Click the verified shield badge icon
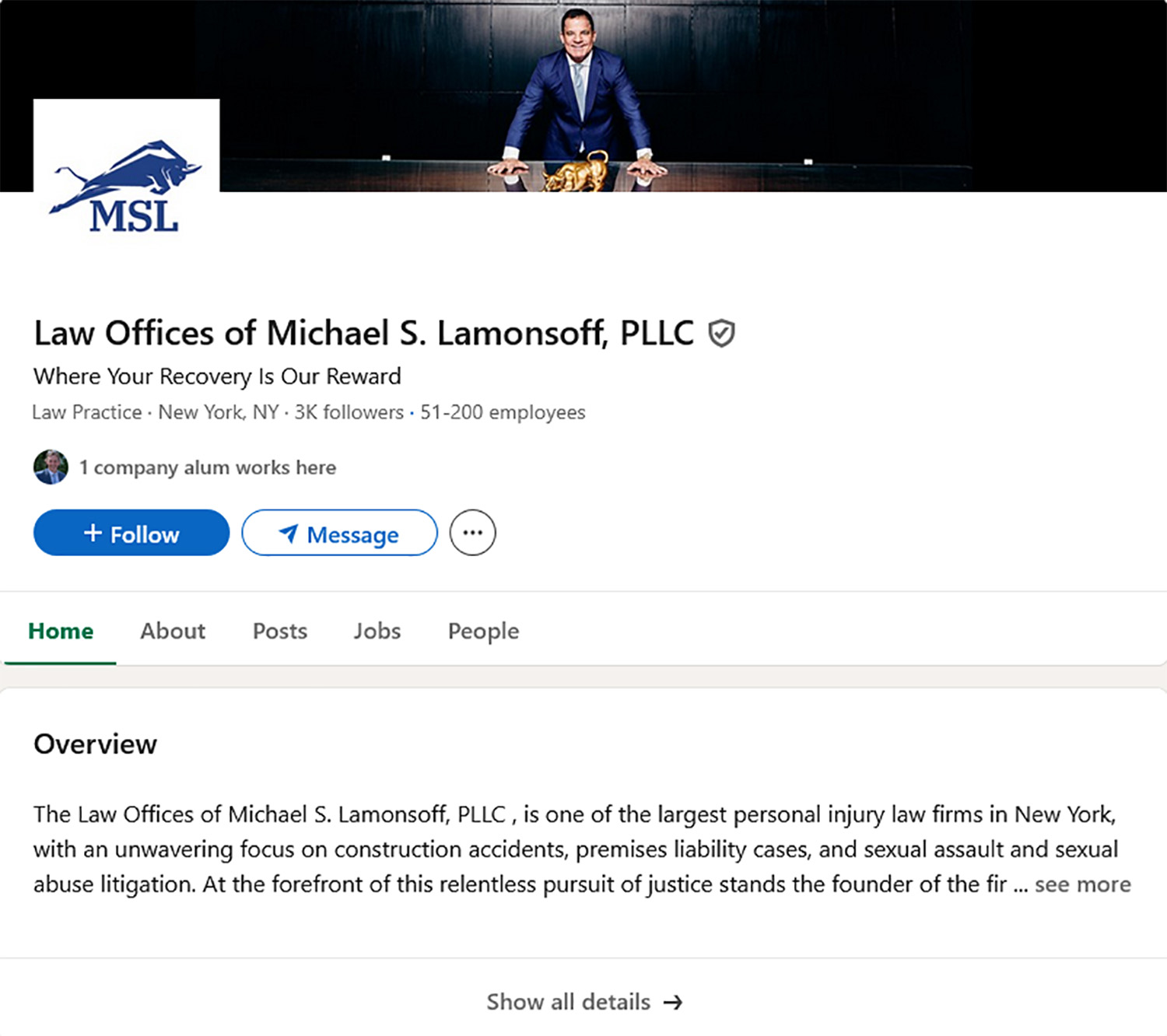 [x=722, y=332]
